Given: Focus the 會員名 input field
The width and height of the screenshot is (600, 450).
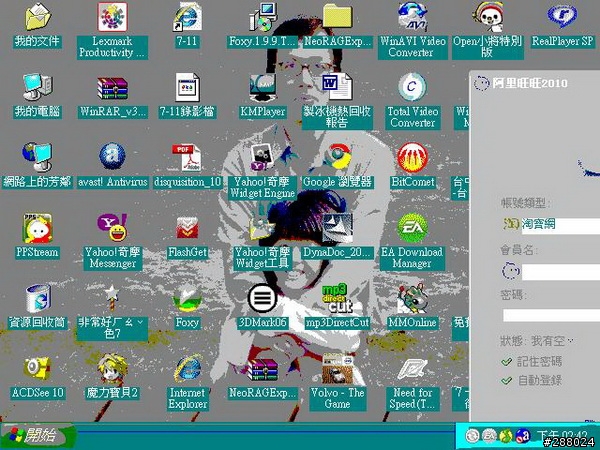Looking at the screenshot, I should [x=561, y=272].
